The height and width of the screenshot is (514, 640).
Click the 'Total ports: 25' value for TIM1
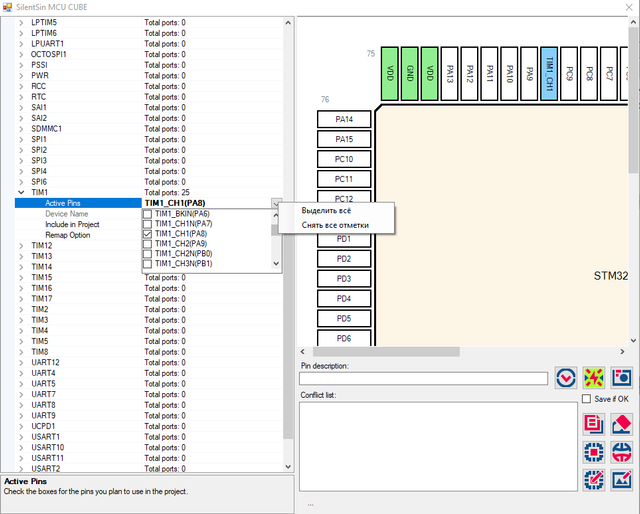click(x=167, y=192)
